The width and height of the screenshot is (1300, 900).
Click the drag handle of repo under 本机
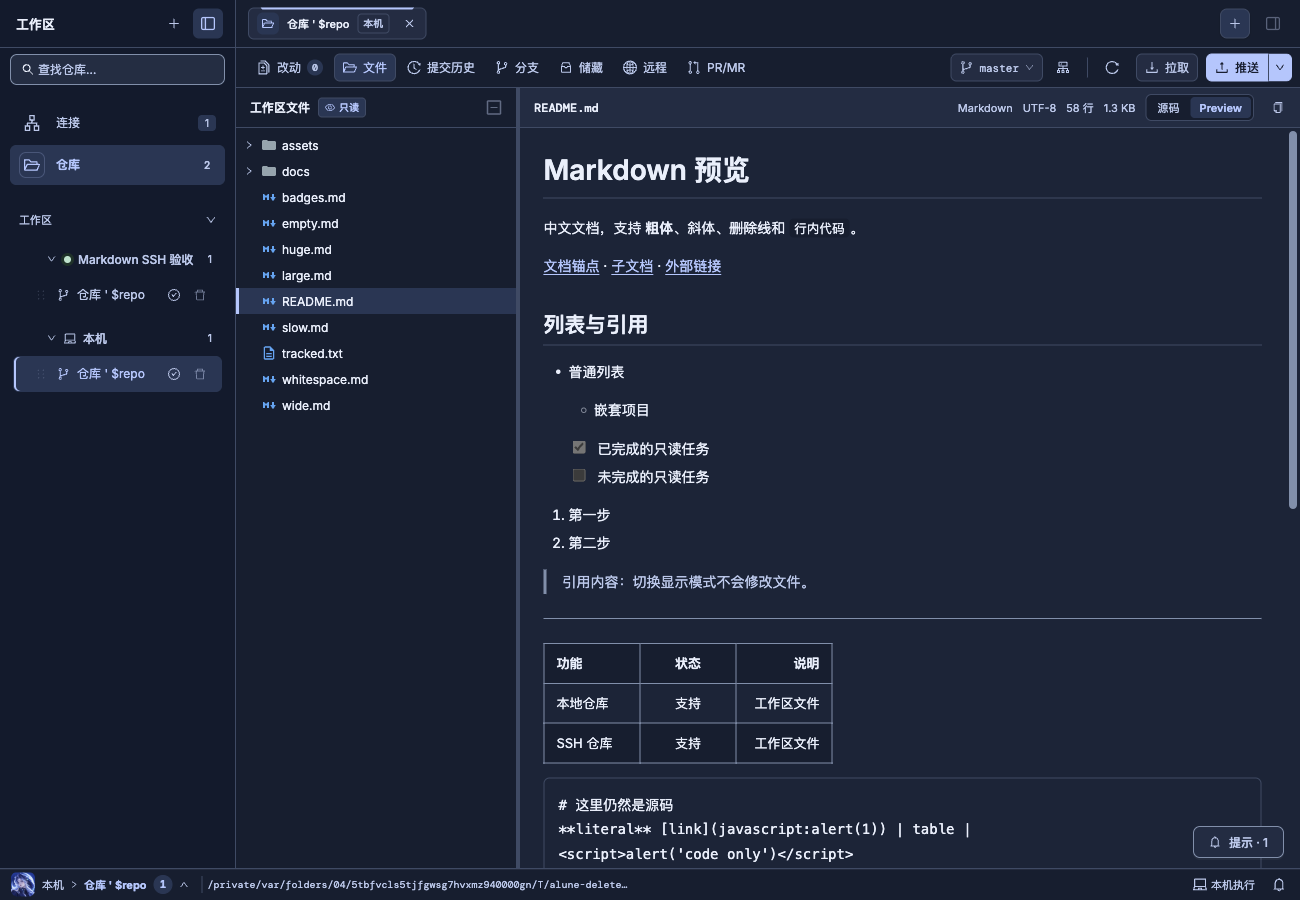pos(41,374)
